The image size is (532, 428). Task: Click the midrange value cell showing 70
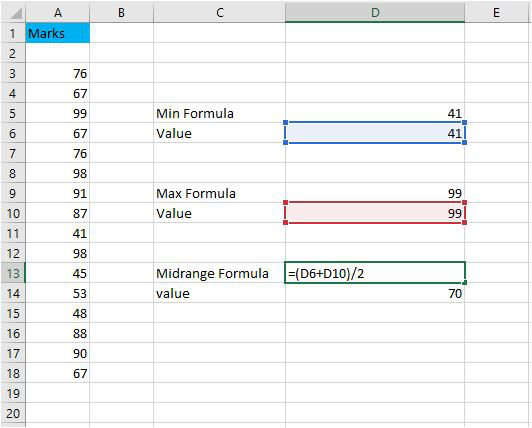(375, 293)
